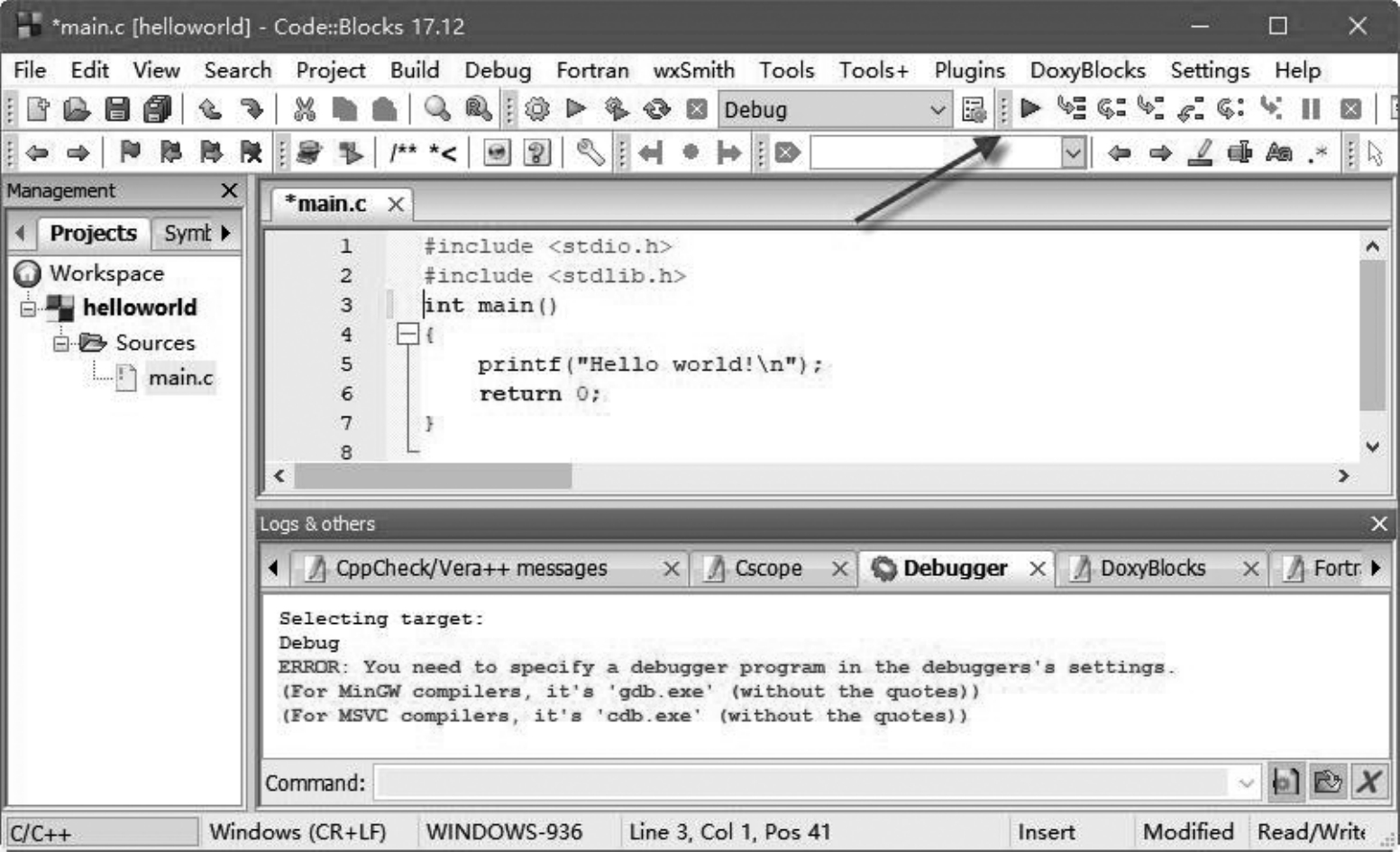Click the debugger Command input field
1400x852 pixels.
coord(801,783)
